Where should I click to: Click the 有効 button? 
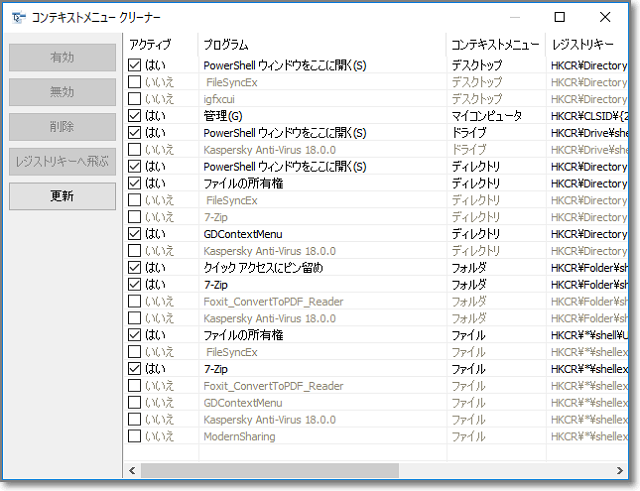pyautogui.click(x=61, y=58)
